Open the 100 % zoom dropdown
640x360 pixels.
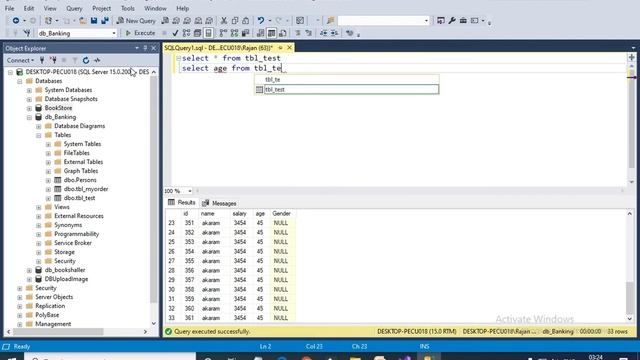pyautogui.click(x=190, y=191)
